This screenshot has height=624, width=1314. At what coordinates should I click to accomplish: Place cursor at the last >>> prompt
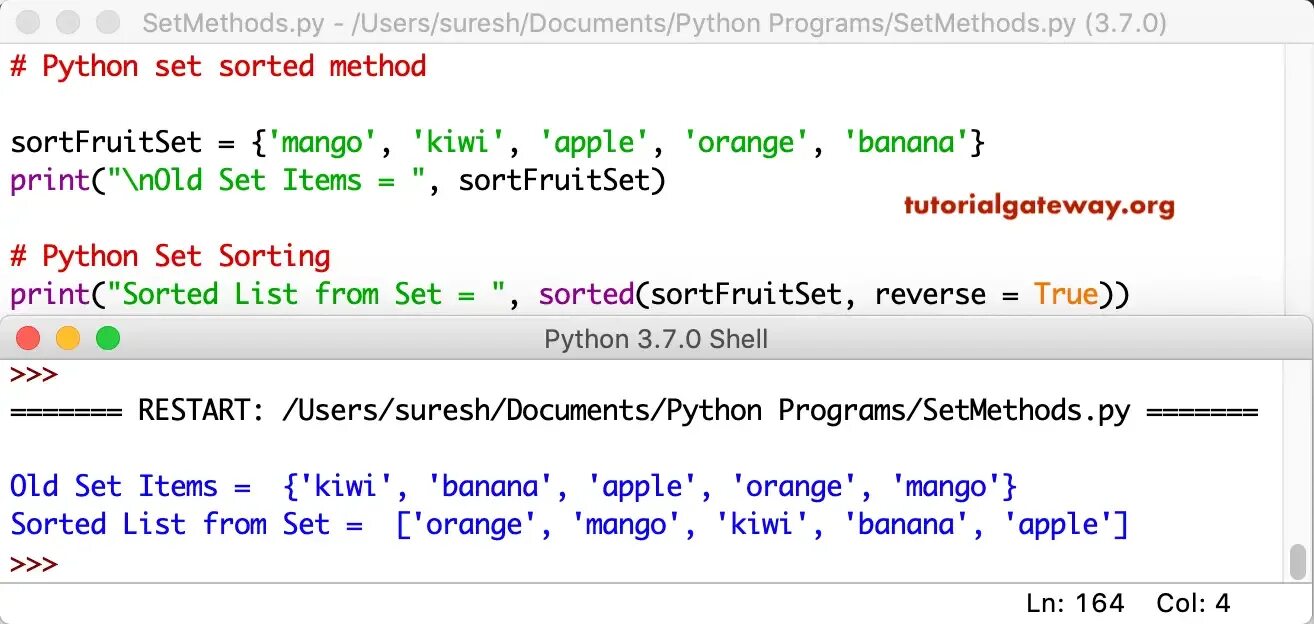[34, 563]
